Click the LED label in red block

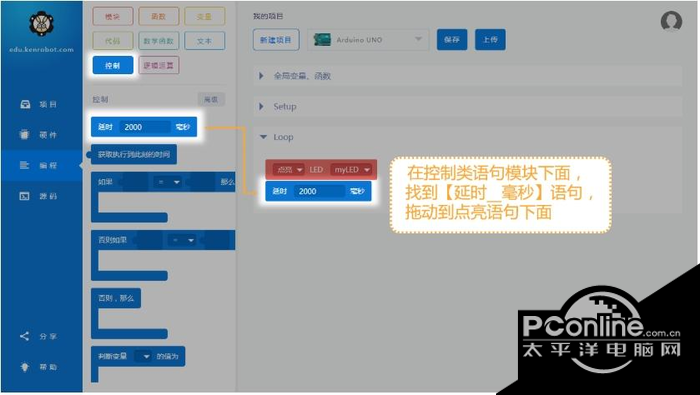[316, 170]
